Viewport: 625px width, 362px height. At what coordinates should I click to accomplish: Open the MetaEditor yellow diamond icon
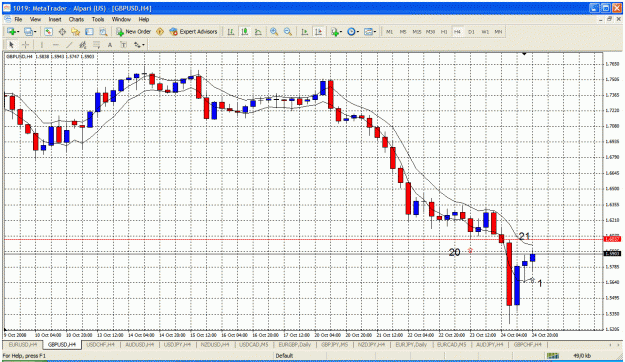tap(160, 31)
